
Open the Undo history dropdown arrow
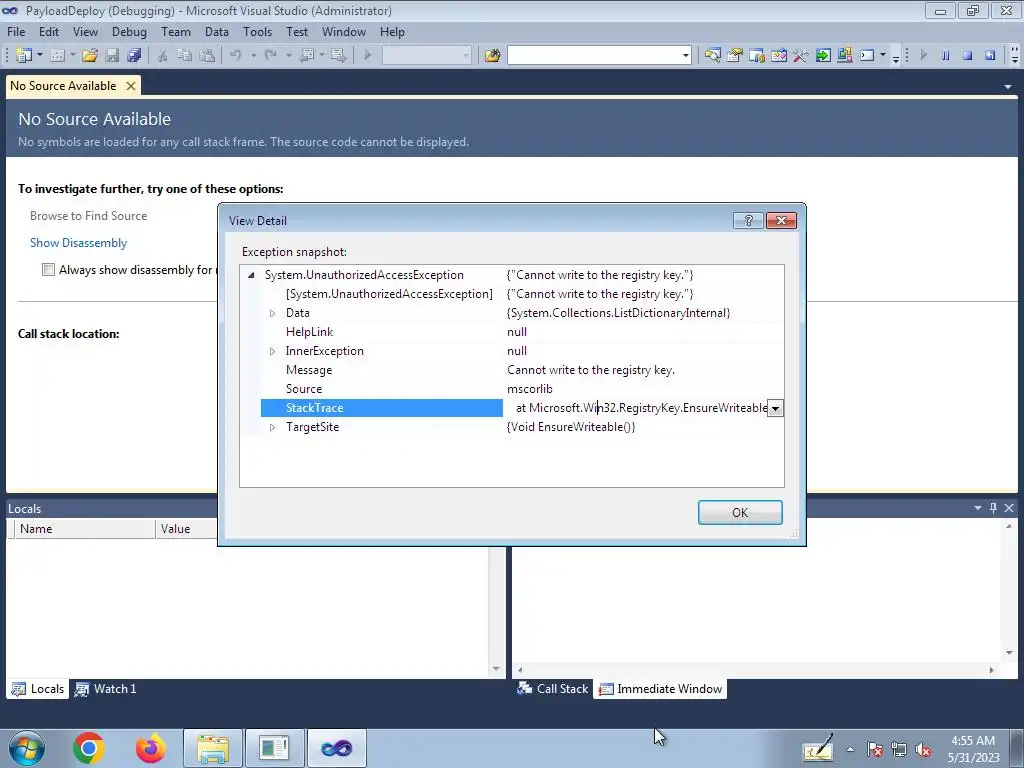[x=253, y=56]
